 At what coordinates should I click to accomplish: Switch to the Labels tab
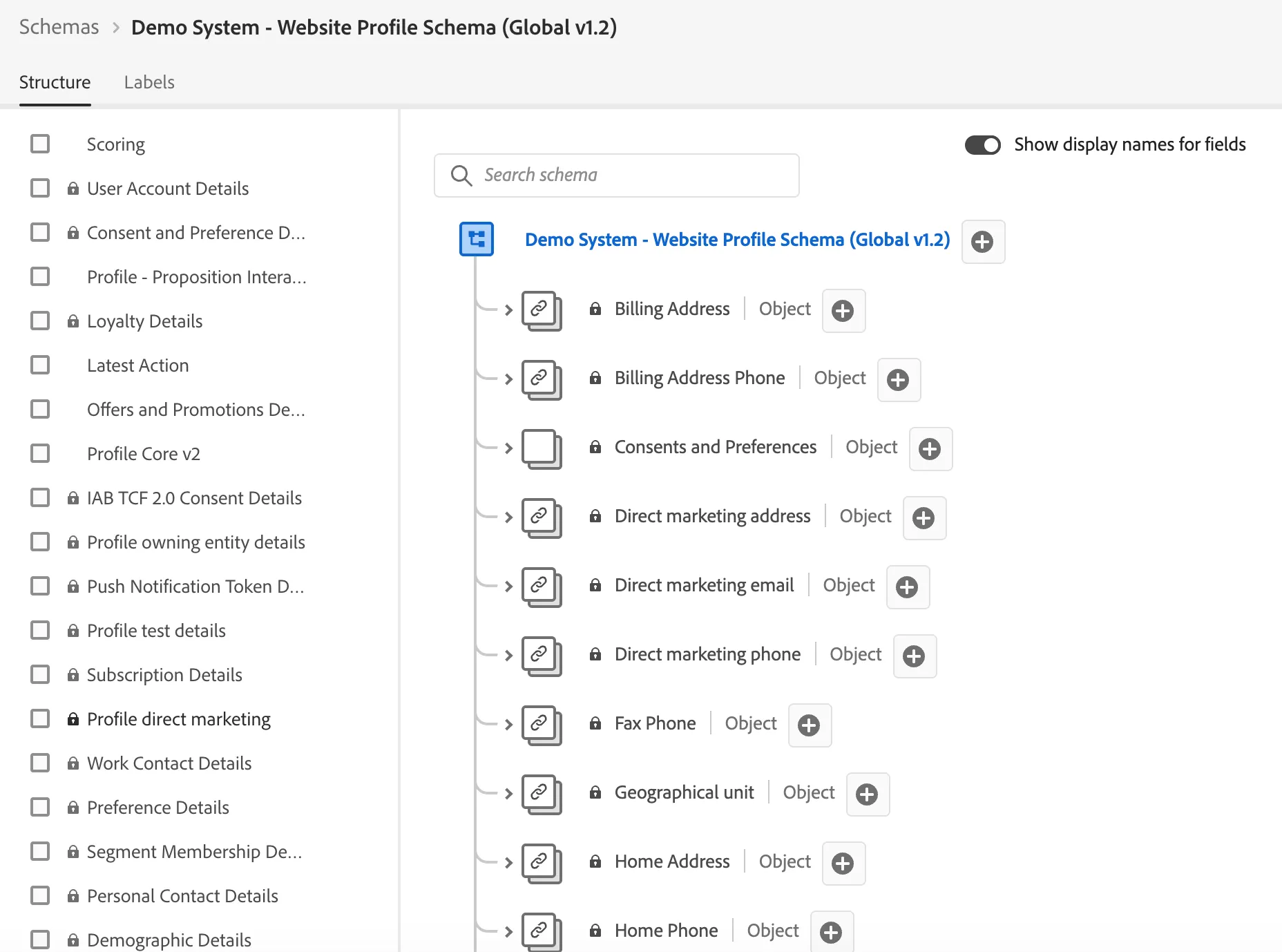(x=149, y=82)
